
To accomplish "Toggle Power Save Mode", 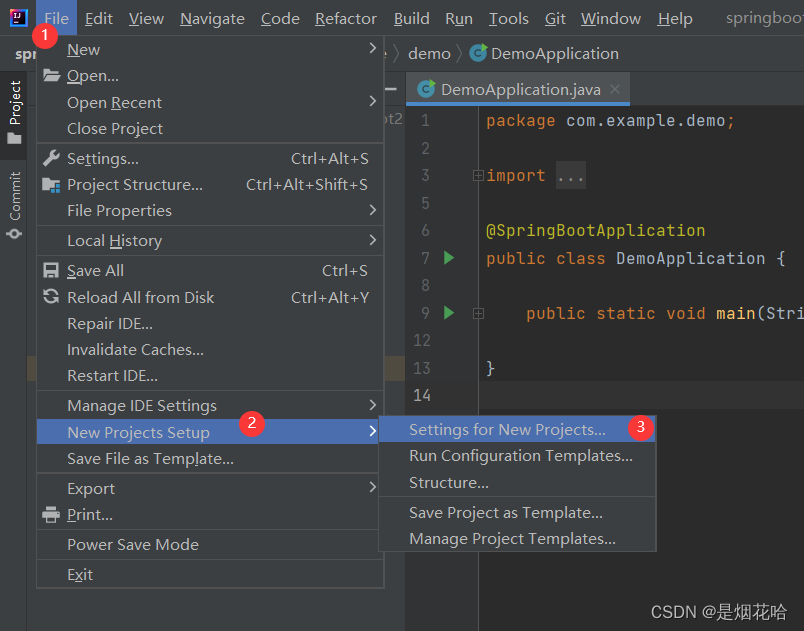I will point(210,544).
